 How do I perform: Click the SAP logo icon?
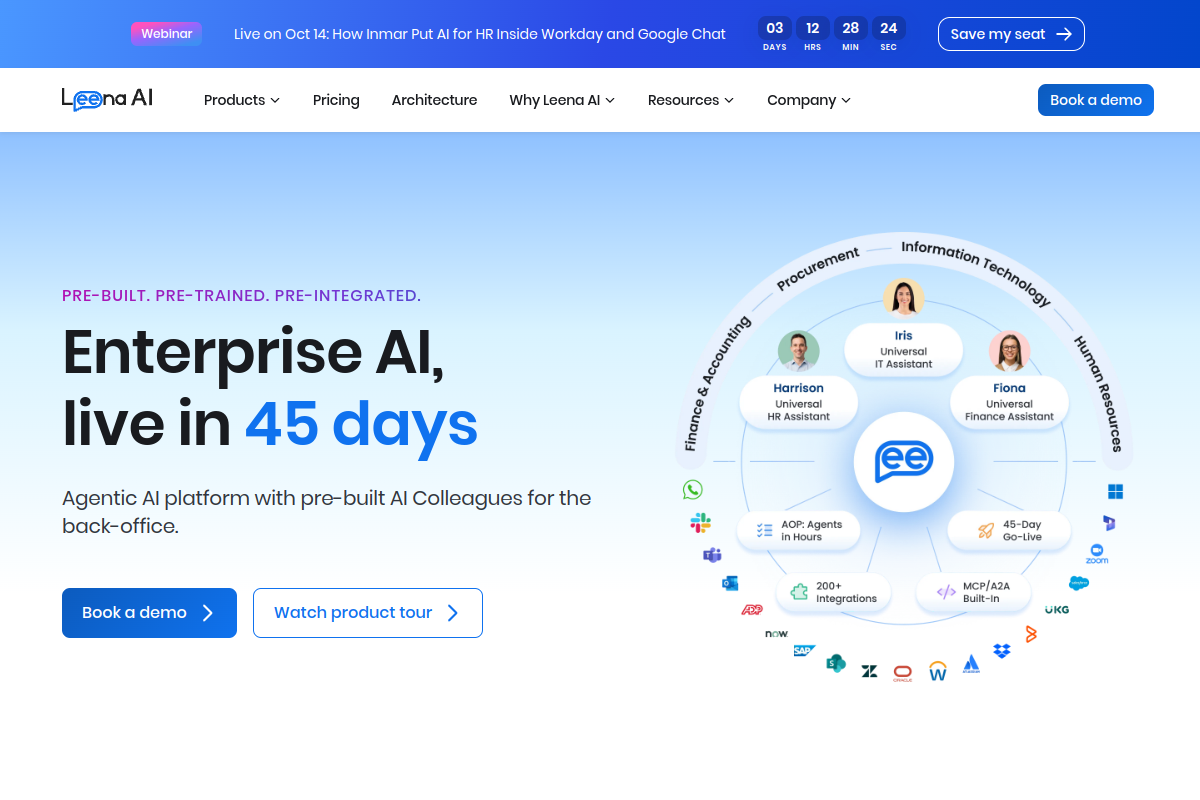pos(804,650)
